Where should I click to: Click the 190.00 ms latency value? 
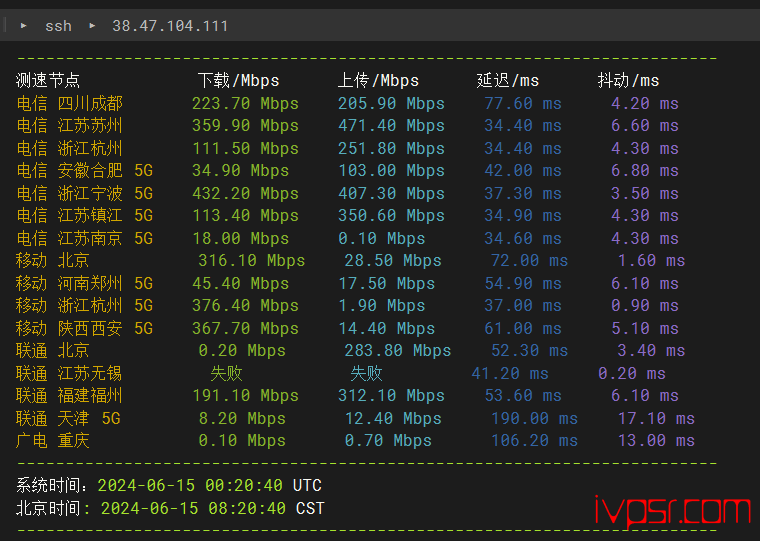(534, 418)
